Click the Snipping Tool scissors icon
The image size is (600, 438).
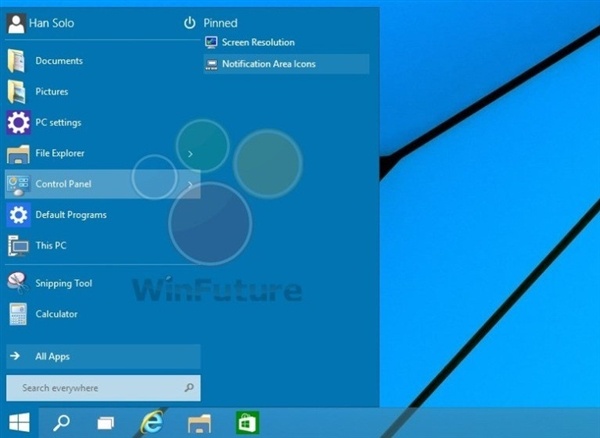(17, 283)
